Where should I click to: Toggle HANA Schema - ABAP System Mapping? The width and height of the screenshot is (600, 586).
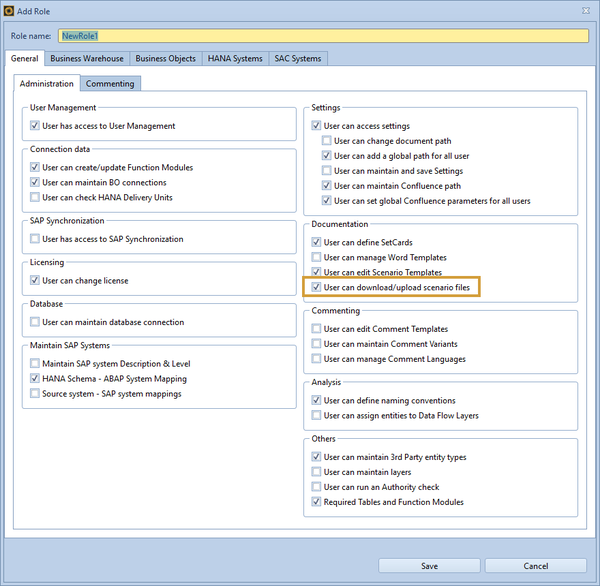point(36,379)
